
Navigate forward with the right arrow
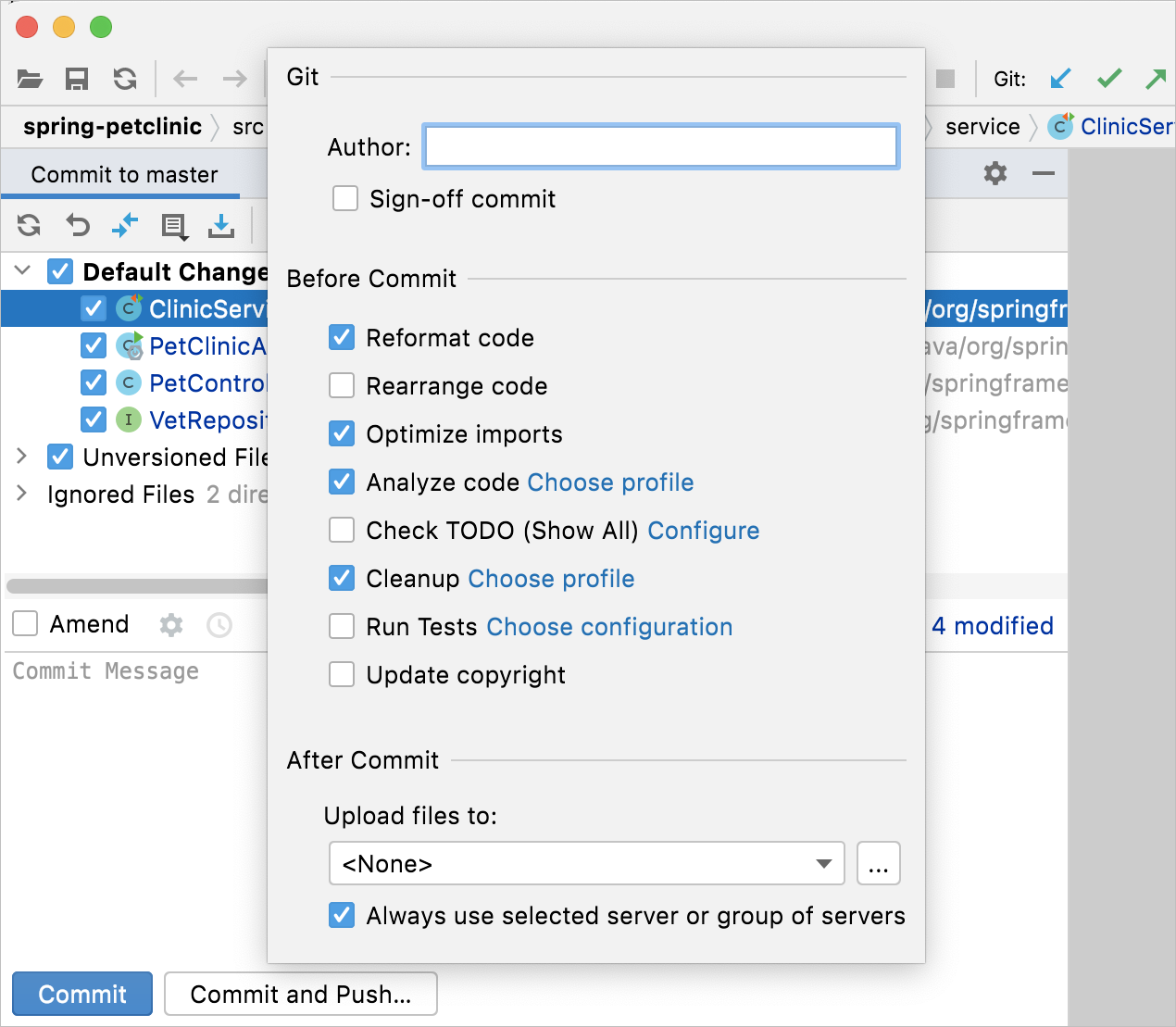tap(235, 79)
